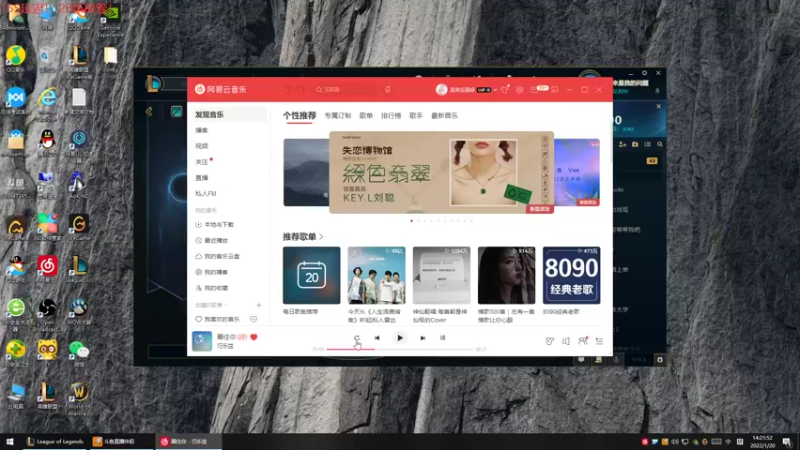Open 最近播放 in the sidebar
The image size is (800, 450).
click(212, 240)
